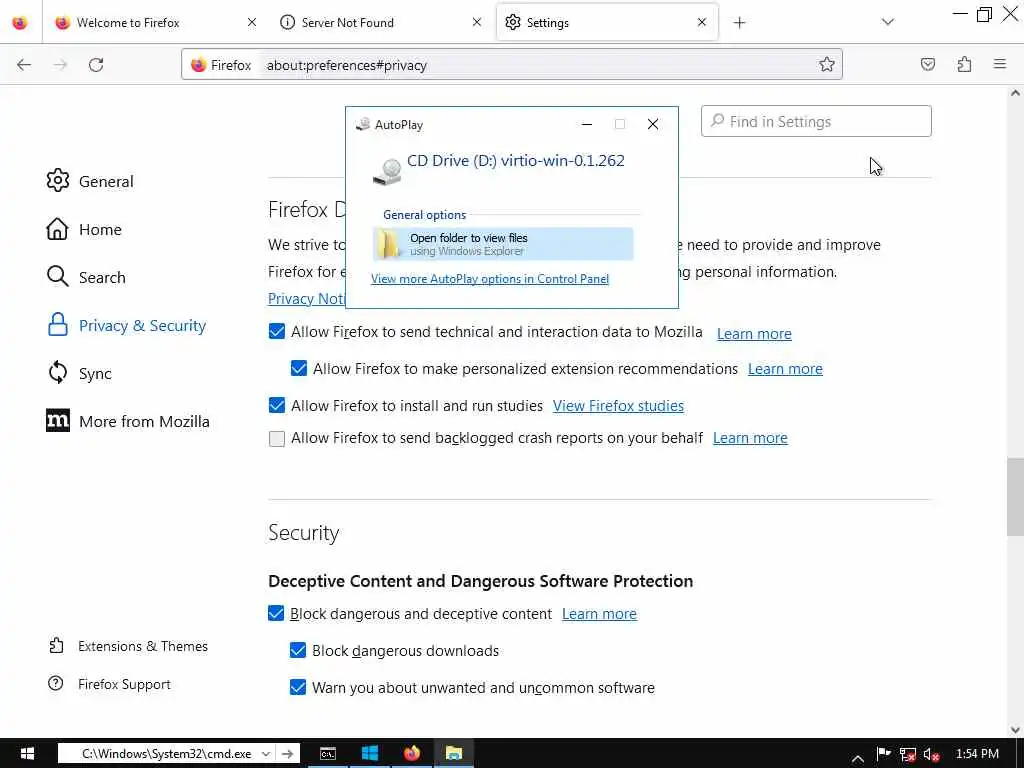Select Privacy & Security category
Image resolution: width=1024 pixels, height=768 pixels.
pos(126,325)
